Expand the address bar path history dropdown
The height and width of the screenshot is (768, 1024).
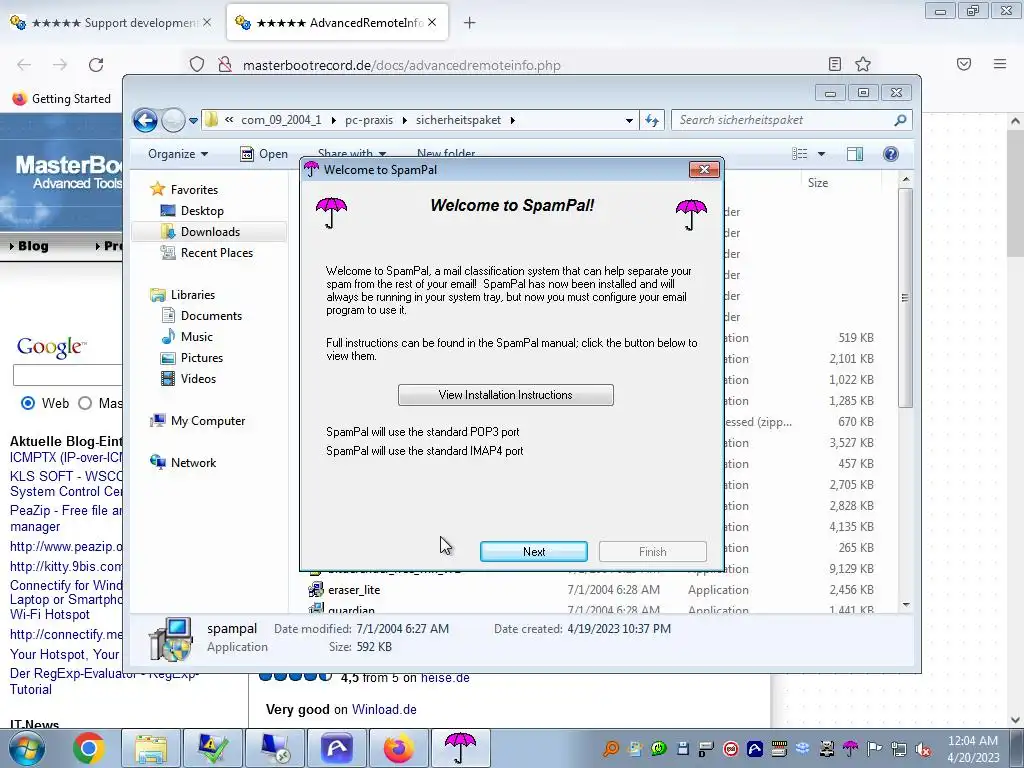629,120
